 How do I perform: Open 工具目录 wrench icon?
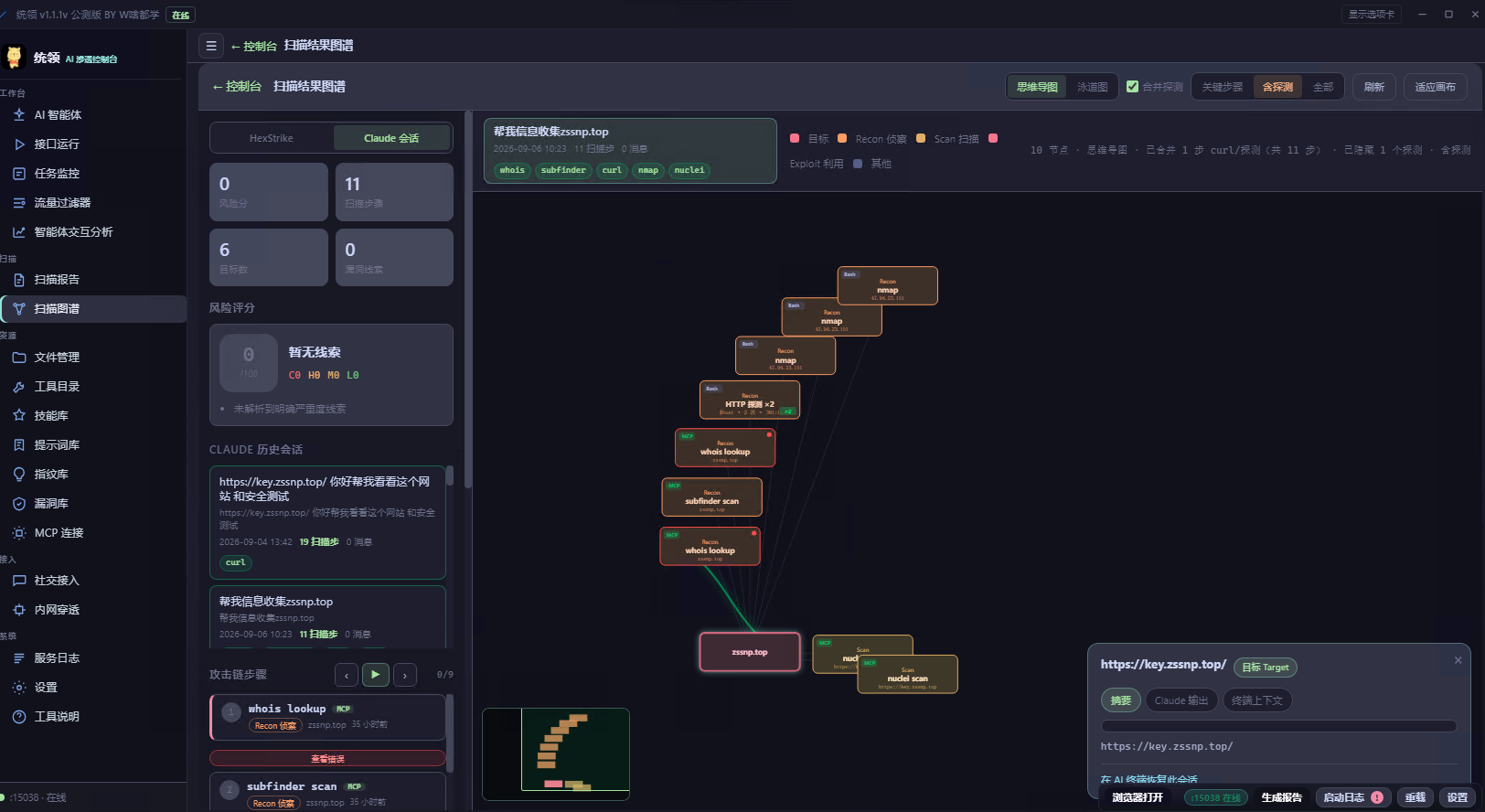click(19, 387)
